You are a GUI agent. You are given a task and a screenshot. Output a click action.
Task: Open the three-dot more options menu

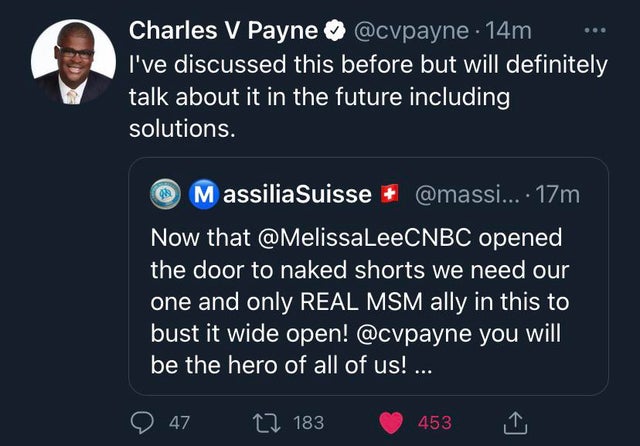coord(596,30)
